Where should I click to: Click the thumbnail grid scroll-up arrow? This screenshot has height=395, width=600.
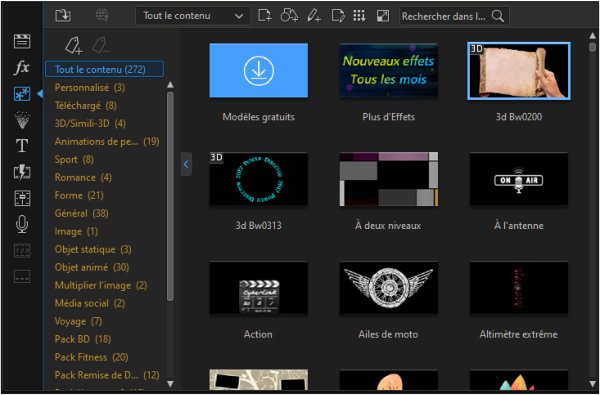592,36
